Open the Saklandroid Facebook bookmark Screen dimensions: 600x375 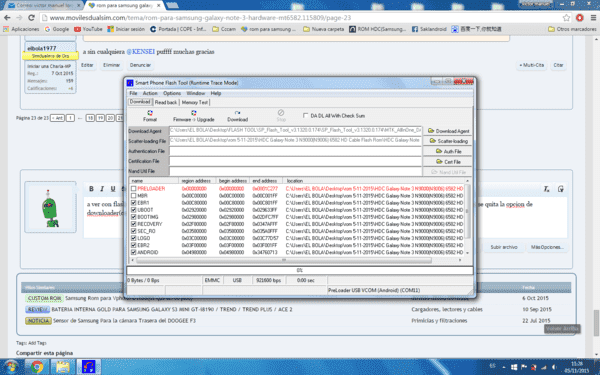point(429,29)
